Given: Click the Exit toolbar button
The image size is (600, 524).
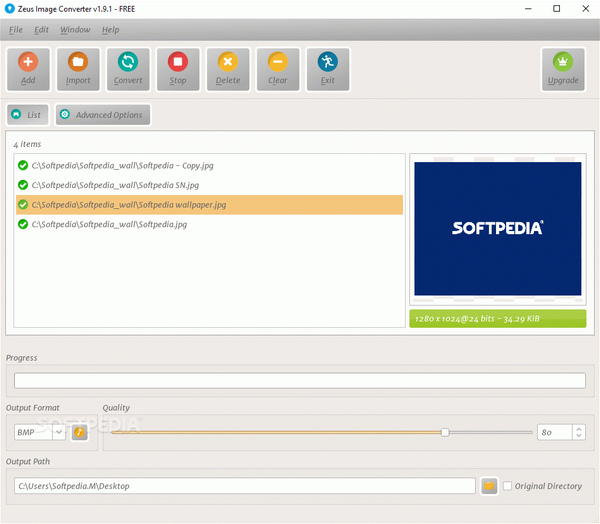Looking at the screenshot, I should pyautogui.click(x=328, y=69).
